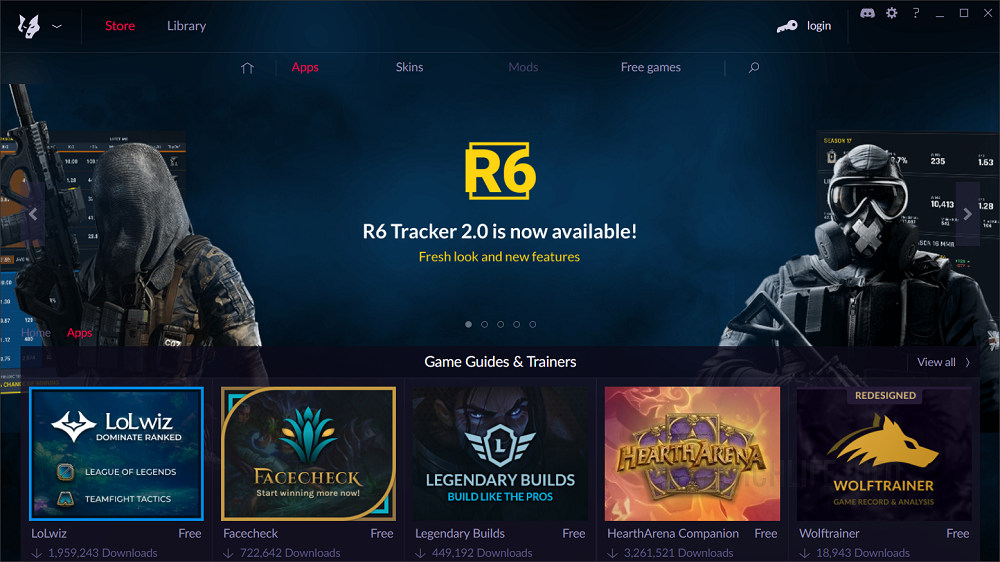Click the login link

(819, 26)
